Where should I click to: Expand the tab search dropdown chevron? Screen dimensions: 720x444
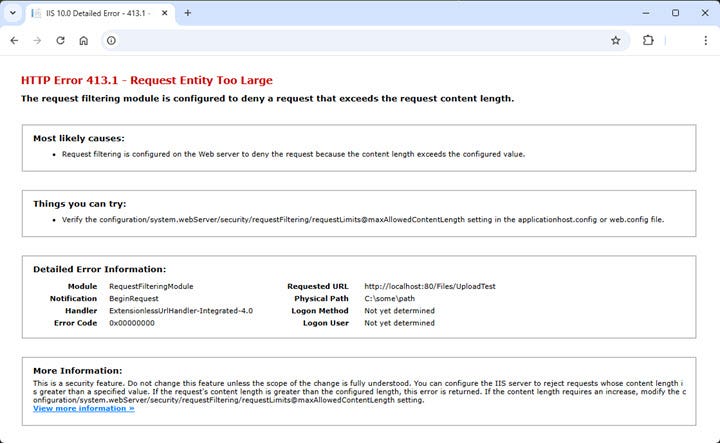click(x=12, y=13)
